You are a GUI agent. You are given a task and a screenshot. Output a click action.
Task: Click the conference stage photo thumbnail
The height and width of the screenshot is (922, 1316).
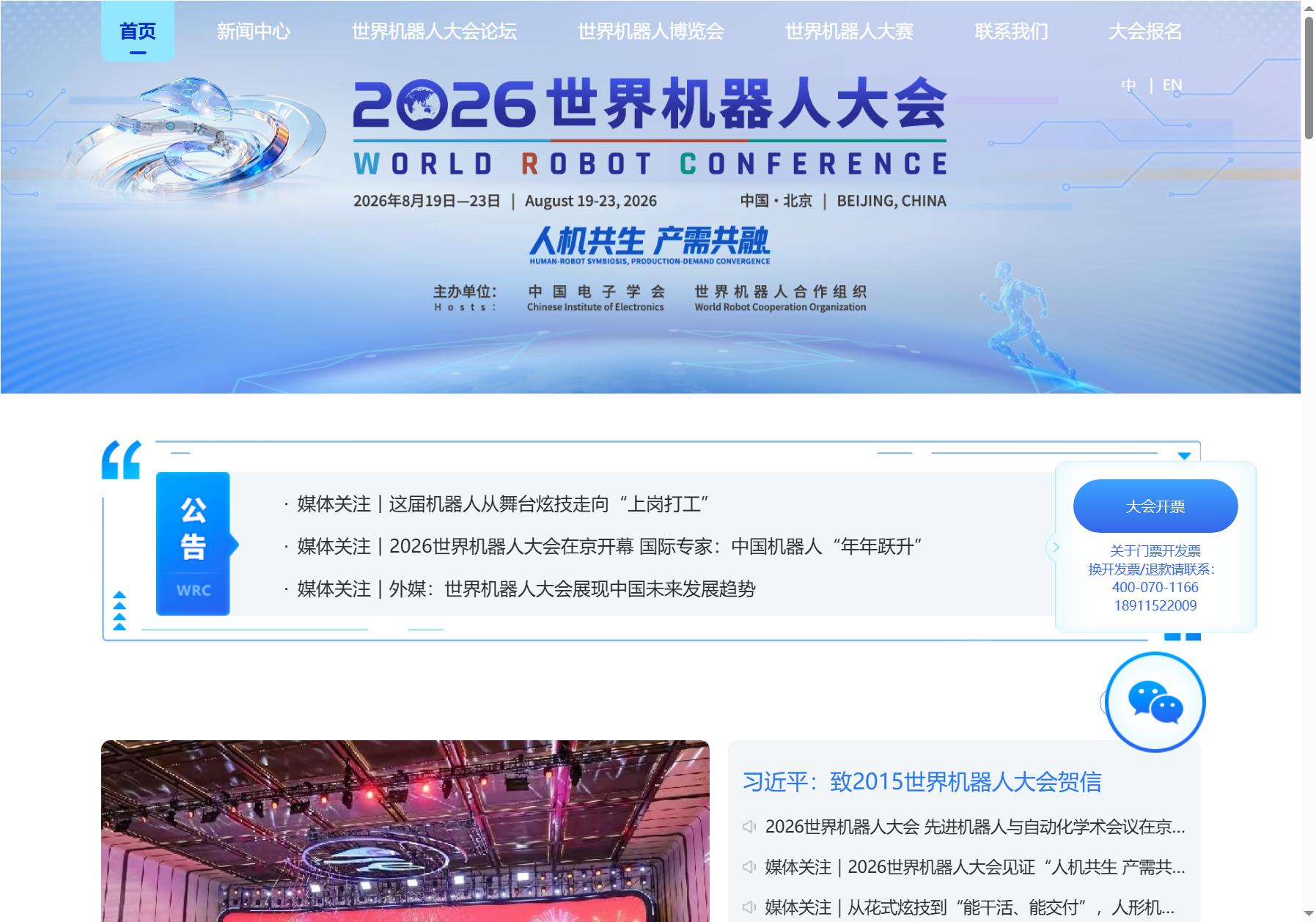click(x=405, y=831)
